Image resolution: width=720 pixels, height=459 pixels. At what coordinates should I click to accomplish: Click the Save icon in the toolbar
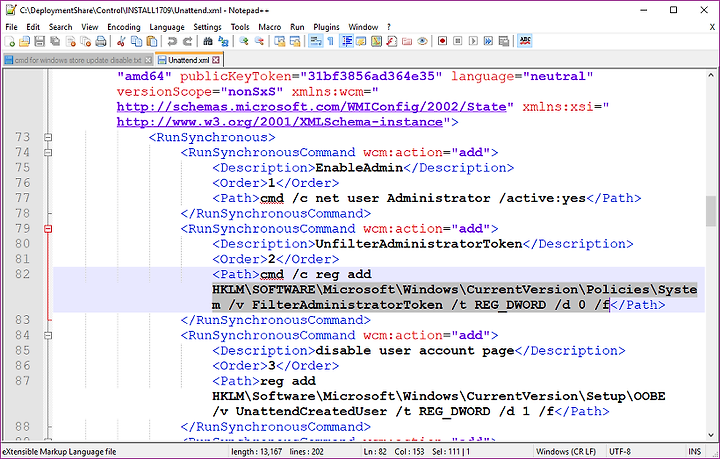(39, 42)
